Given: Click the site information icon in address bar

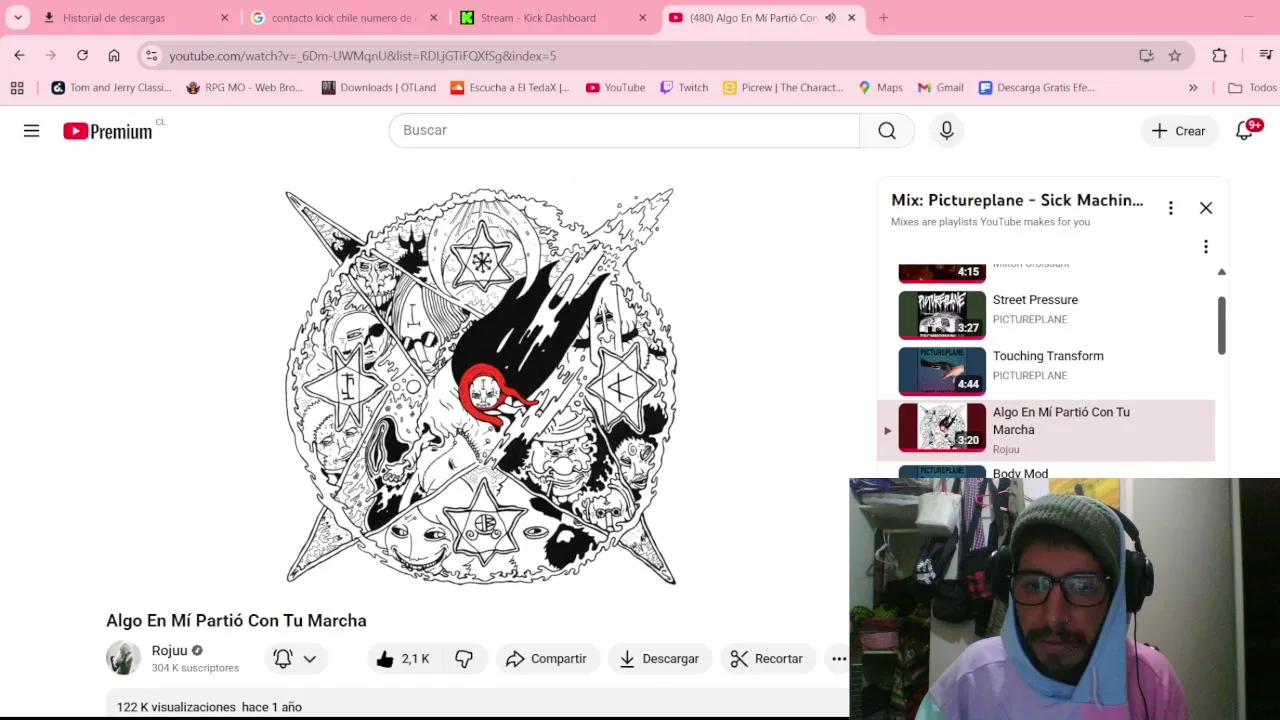Looking at the screenshot, I should coord(151,56).
